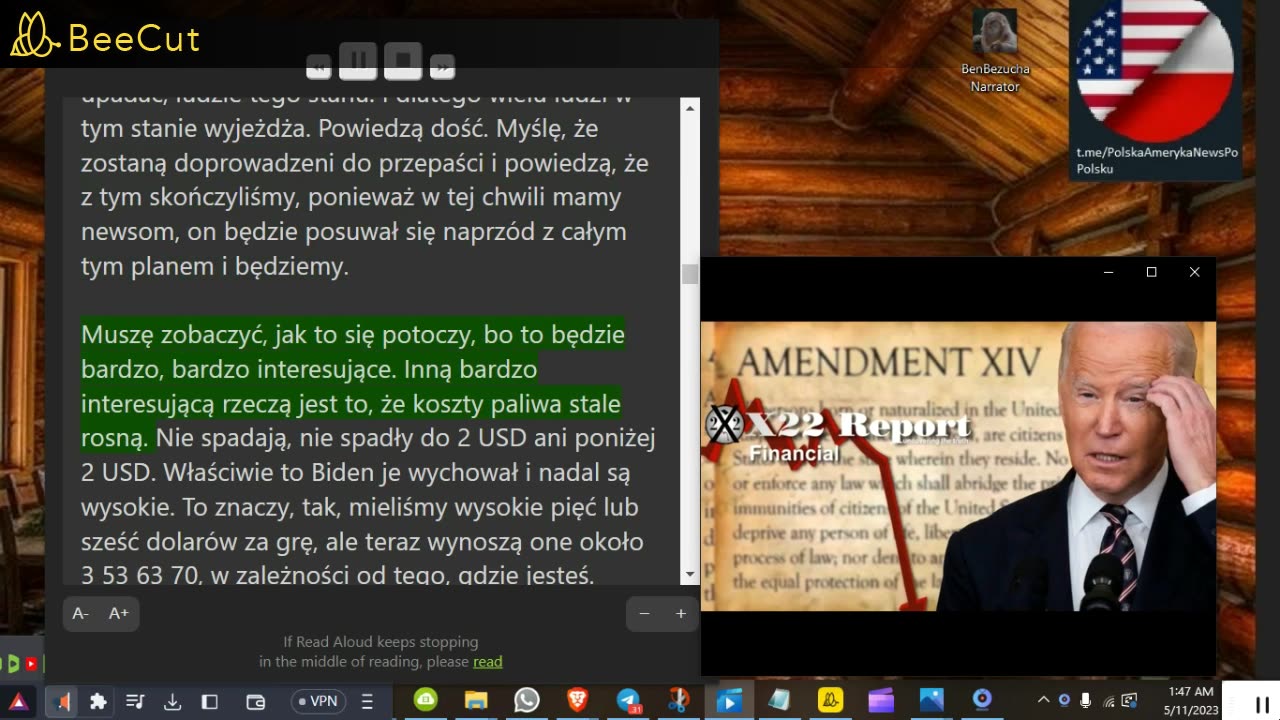Click the pause overlay button at bottom right
This screenshot has height=720, width=1280.
pyautogui.click(x=1262, y=704)
